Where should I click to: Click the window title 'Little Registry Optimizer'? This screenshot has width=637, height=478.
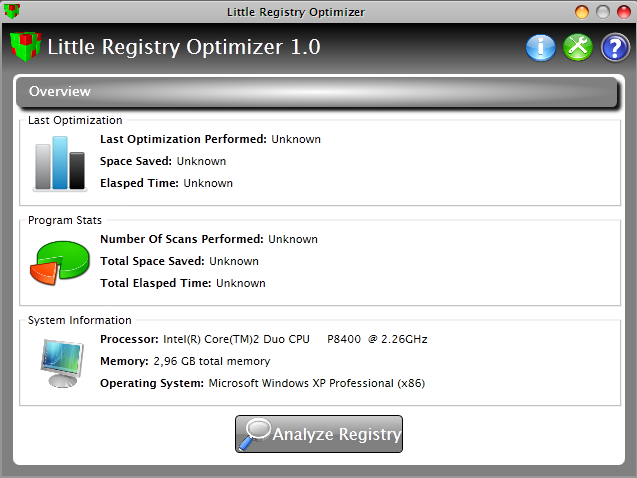(296, 12)
